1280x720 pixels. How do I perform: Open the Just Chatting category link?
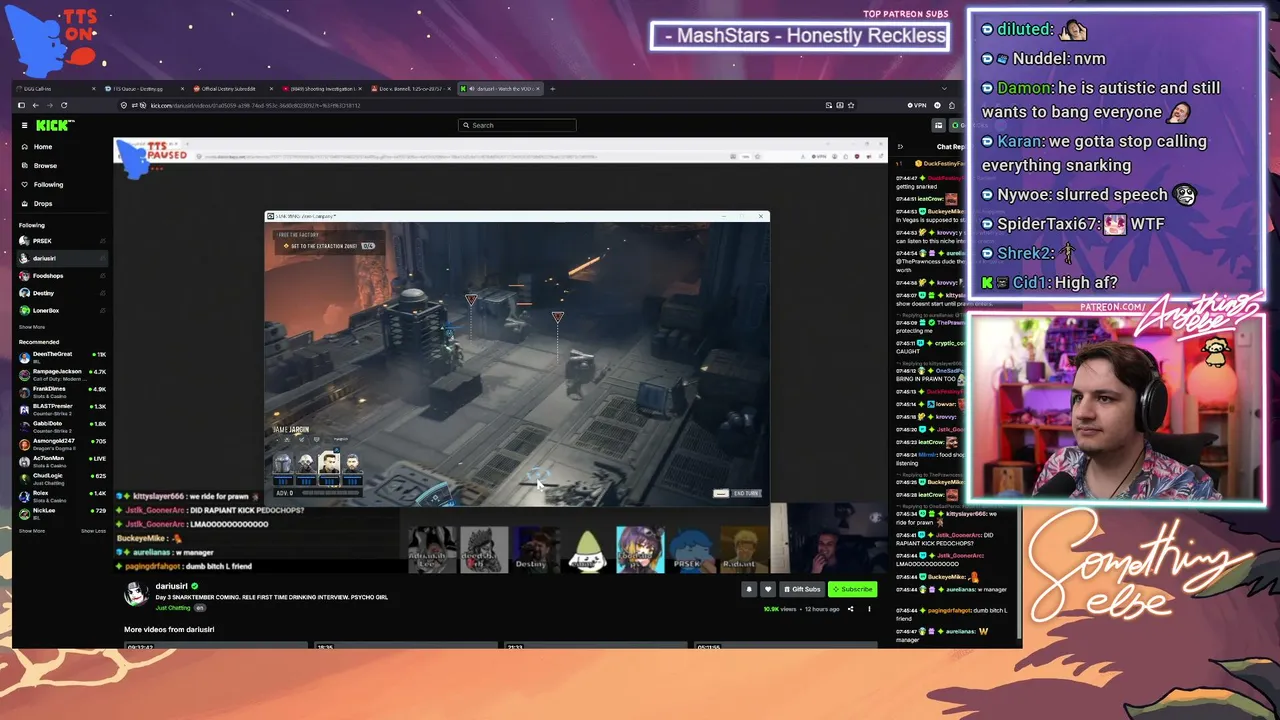(x=173, y=608)
